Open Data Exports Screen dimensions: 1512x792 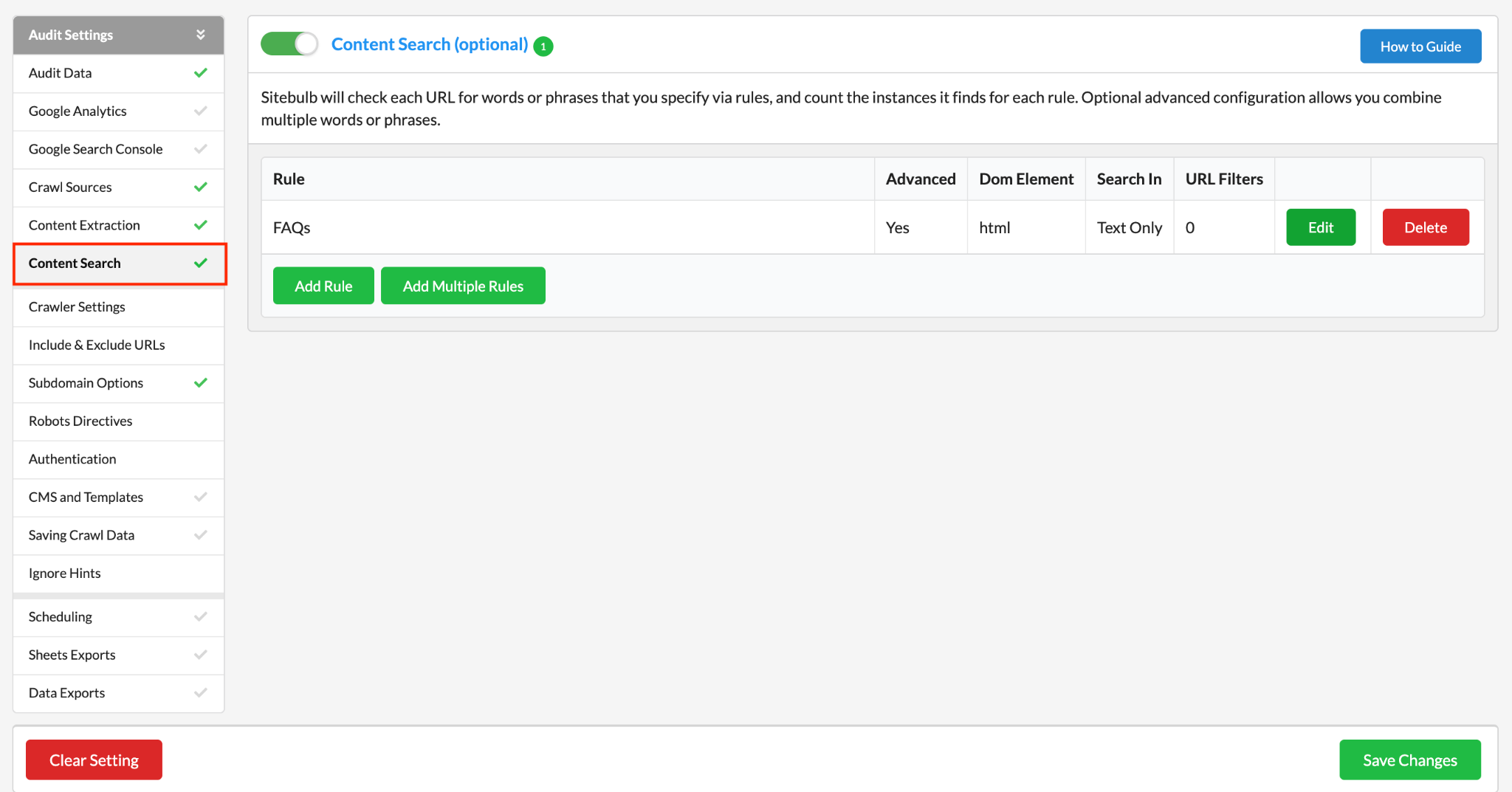click(118, 693)
